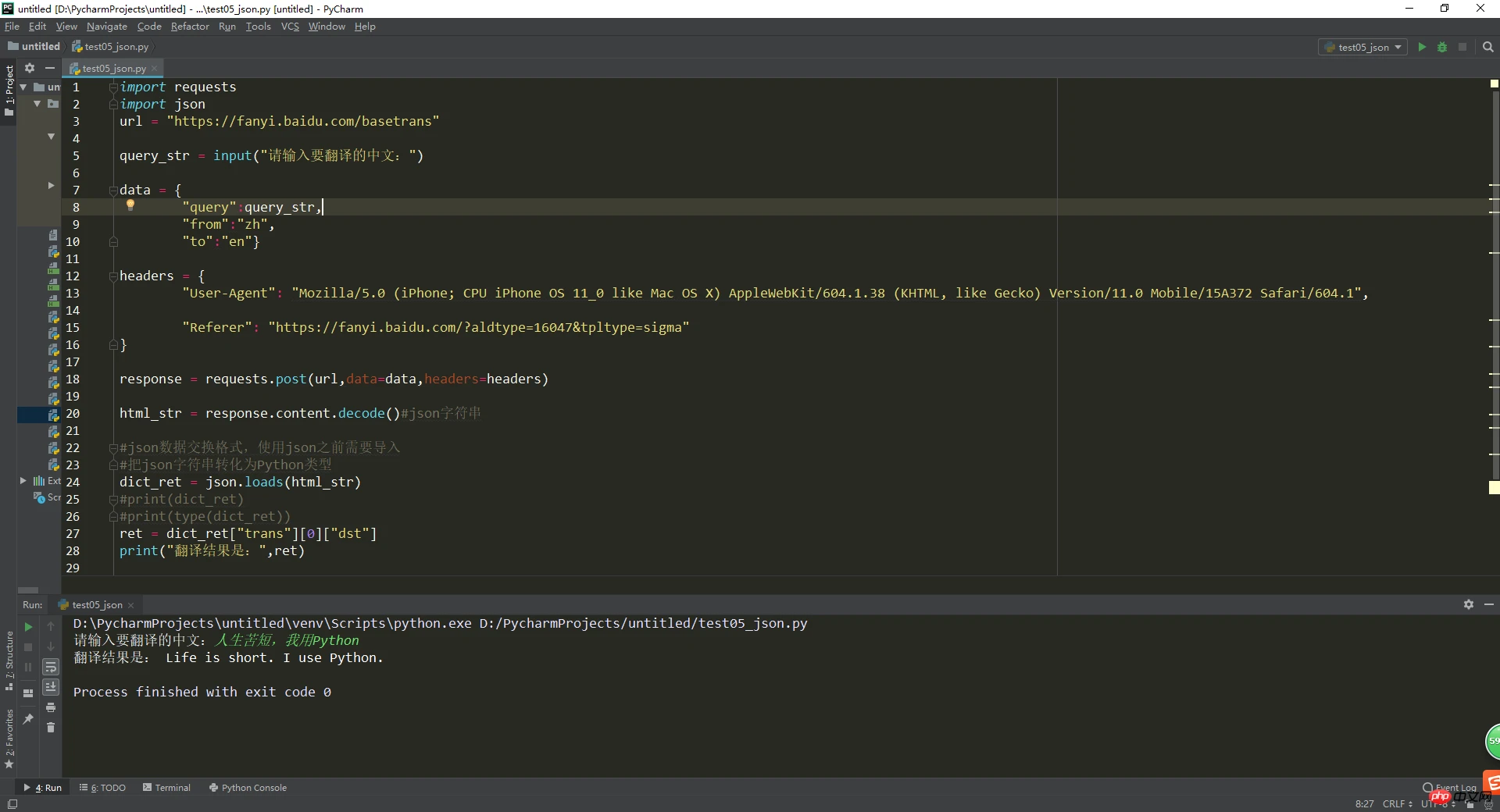Collapse the data dictionary fold on line 7

(113, 190)
